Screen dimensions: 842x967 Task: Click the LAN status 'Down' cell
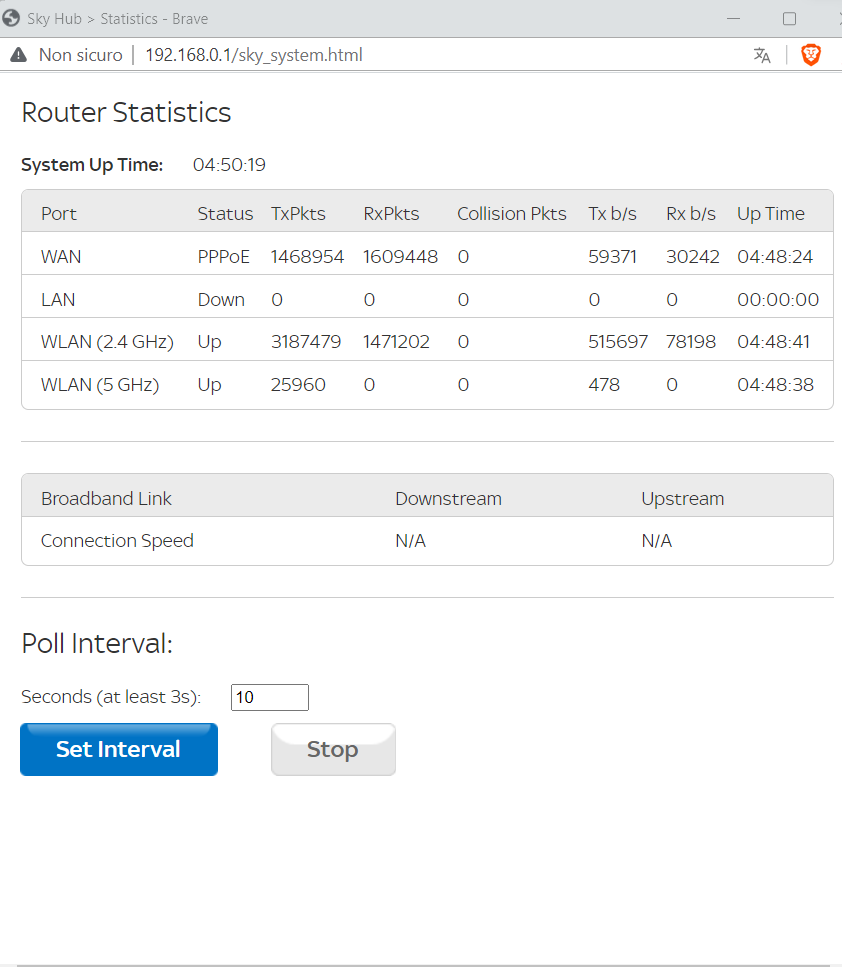tap(221, 300)
